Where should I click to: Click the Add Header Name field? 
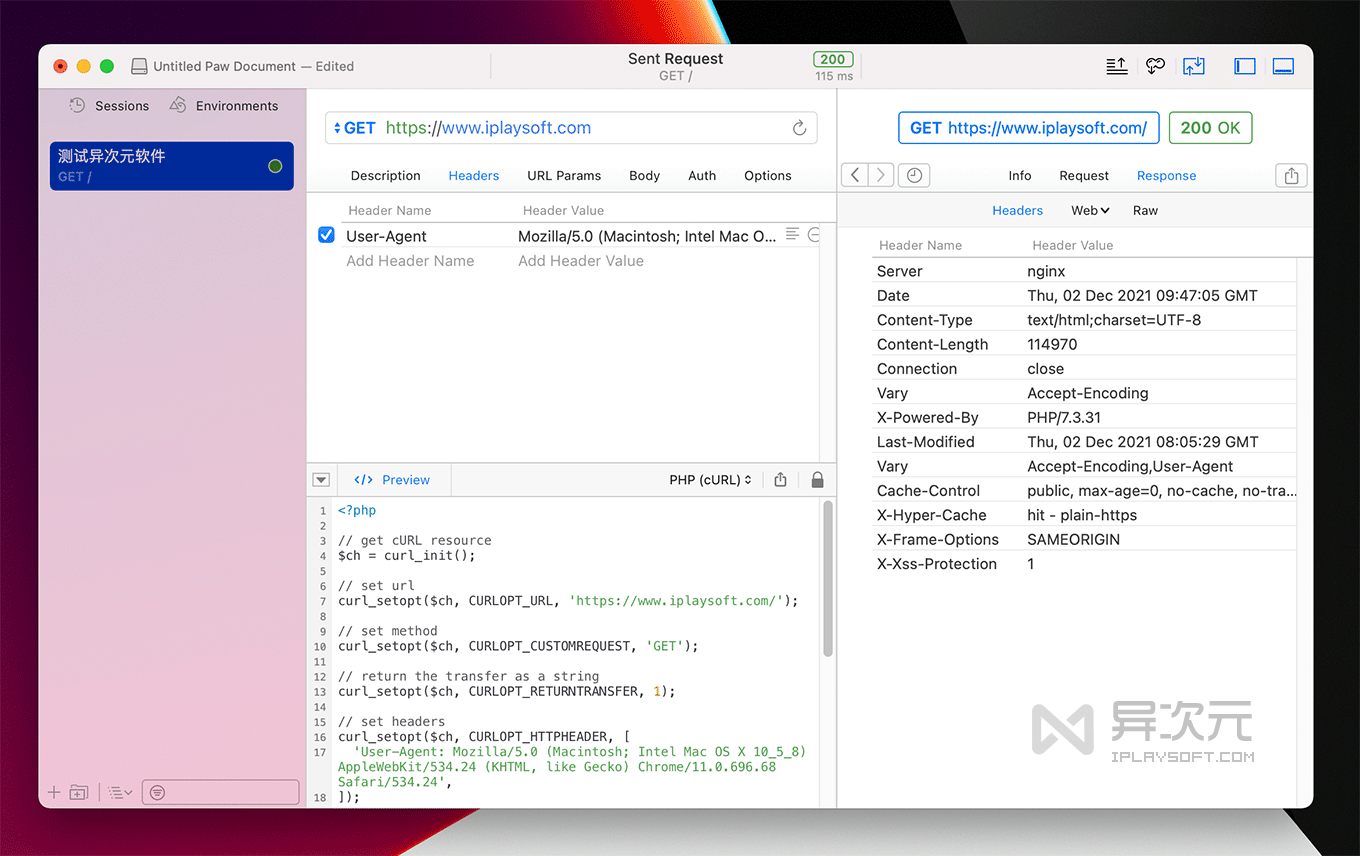(410, 261)
